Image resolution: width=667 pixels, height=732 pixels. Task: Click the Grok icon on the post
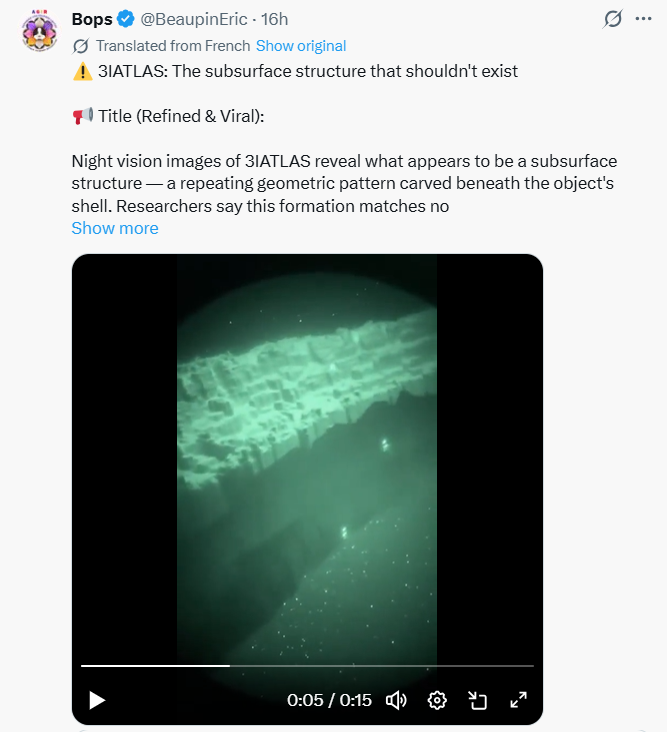613,20
